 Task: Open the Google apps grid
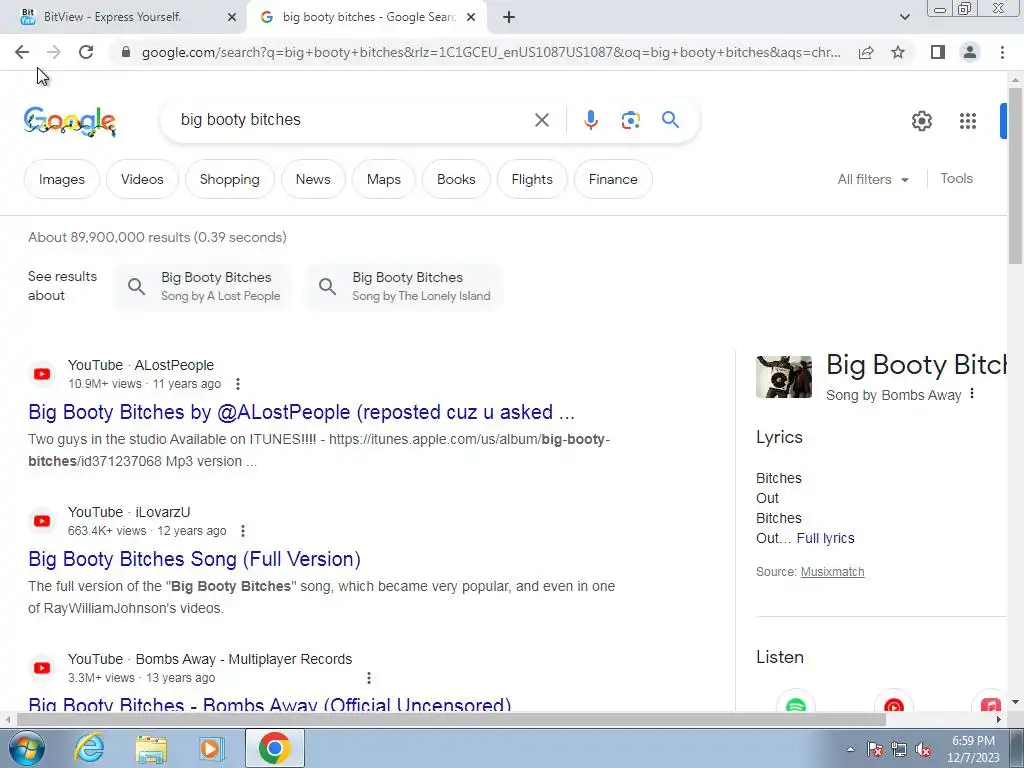(x=967, y=121)
